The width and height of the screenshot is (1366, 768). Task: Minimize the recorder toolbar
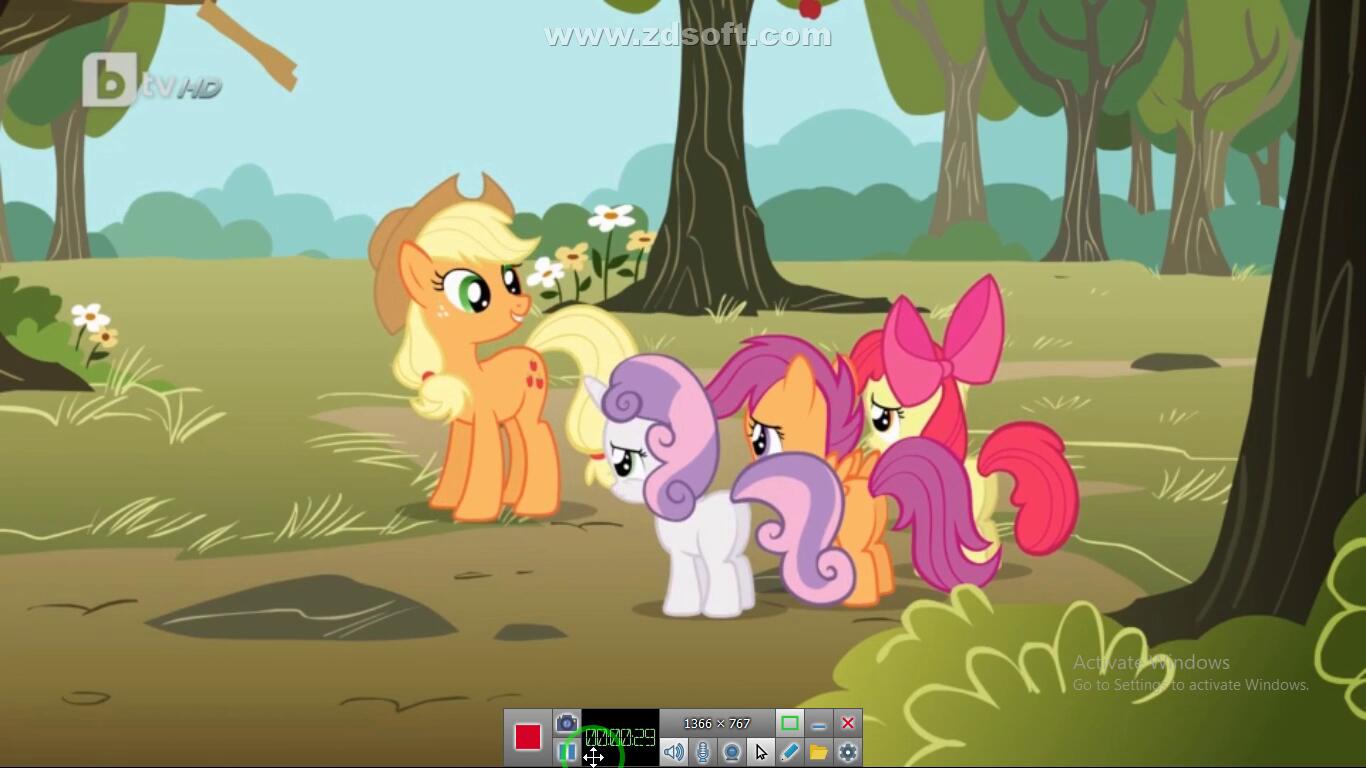pos(819,723)
